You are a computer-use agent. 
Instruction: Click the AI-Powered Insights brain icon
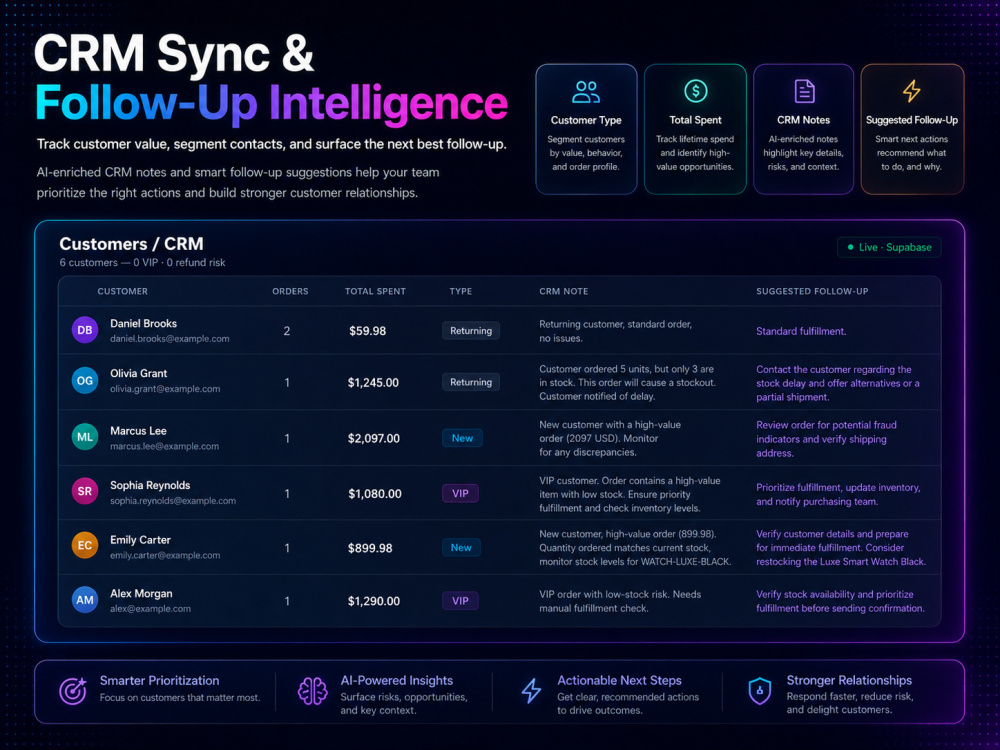[x=312, y=691]
